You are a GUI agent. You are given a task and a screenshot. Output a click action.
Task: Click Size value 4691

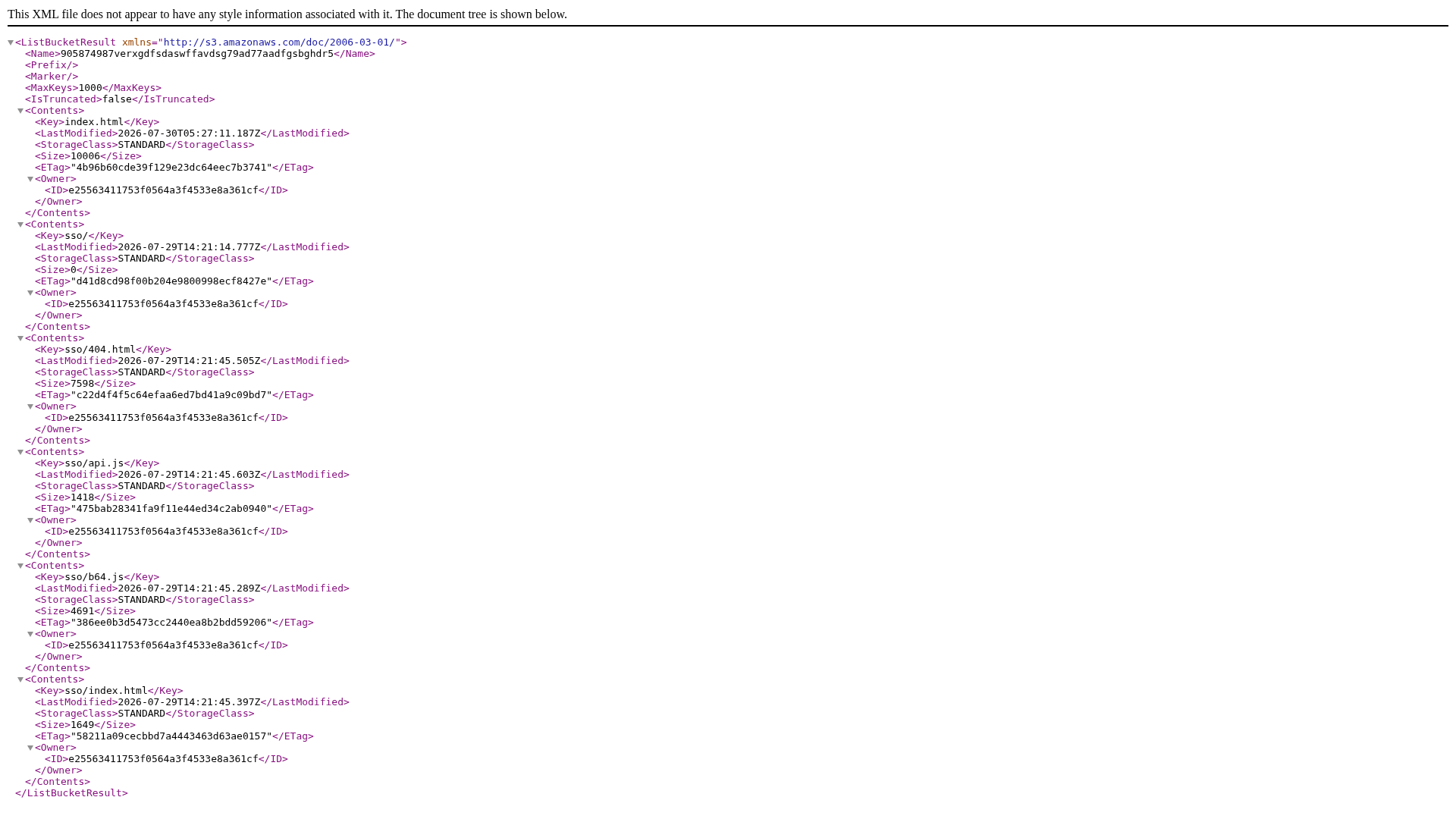(x=83, y=611)
